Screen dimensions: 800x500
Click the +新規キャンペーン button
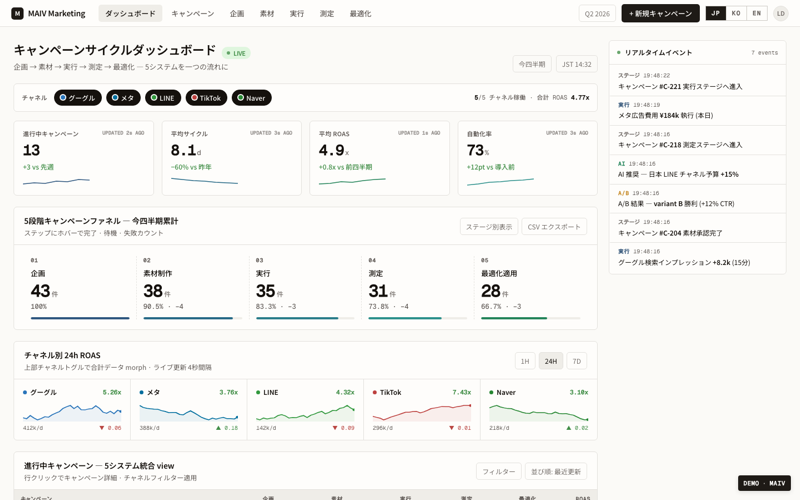click(x=660, y=13)
